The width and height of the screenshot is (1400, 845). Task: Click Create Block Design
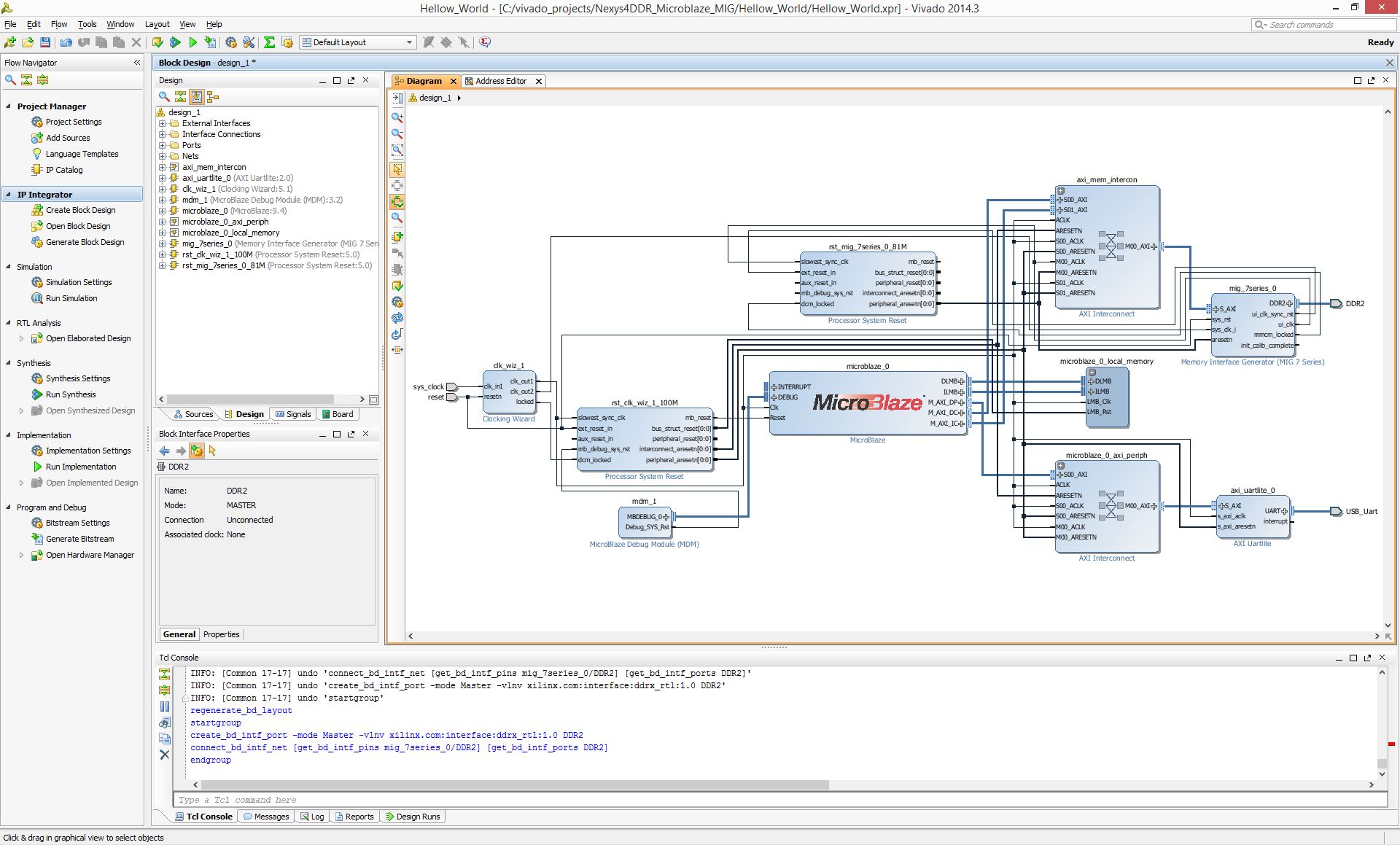pyautogui.click(x=80, y=210)
